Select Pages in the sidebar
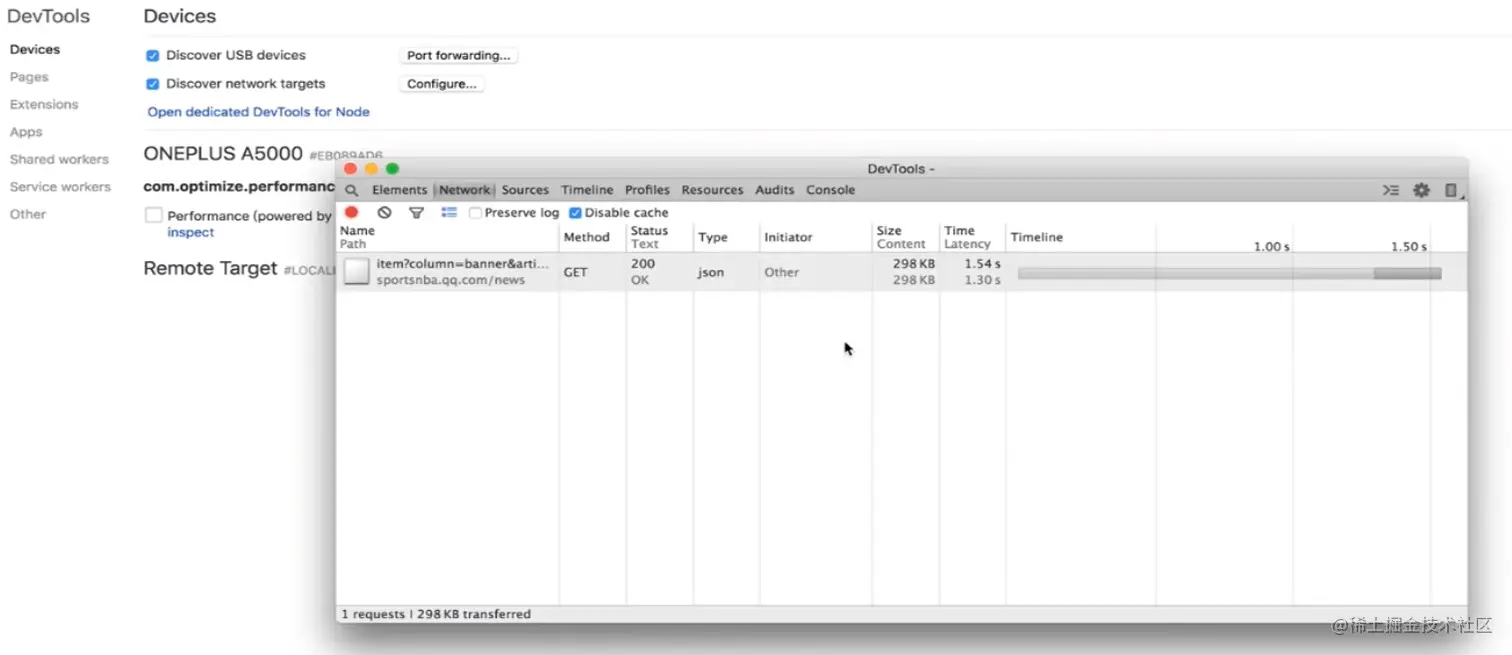1512x655 pixels. click(x=29, y=77)
